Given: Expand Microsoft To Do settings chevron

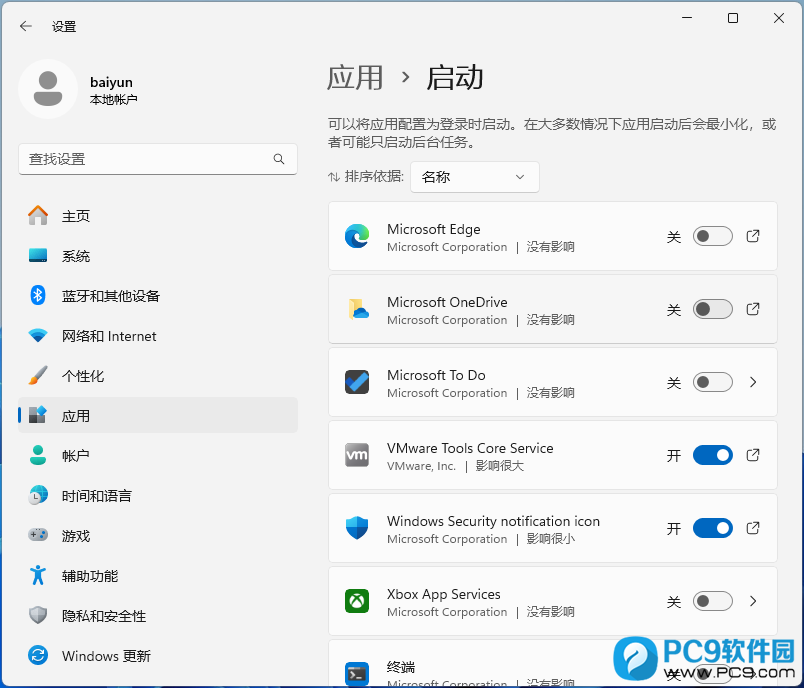Looking at the screenshot, I should [x=753, y=382].
